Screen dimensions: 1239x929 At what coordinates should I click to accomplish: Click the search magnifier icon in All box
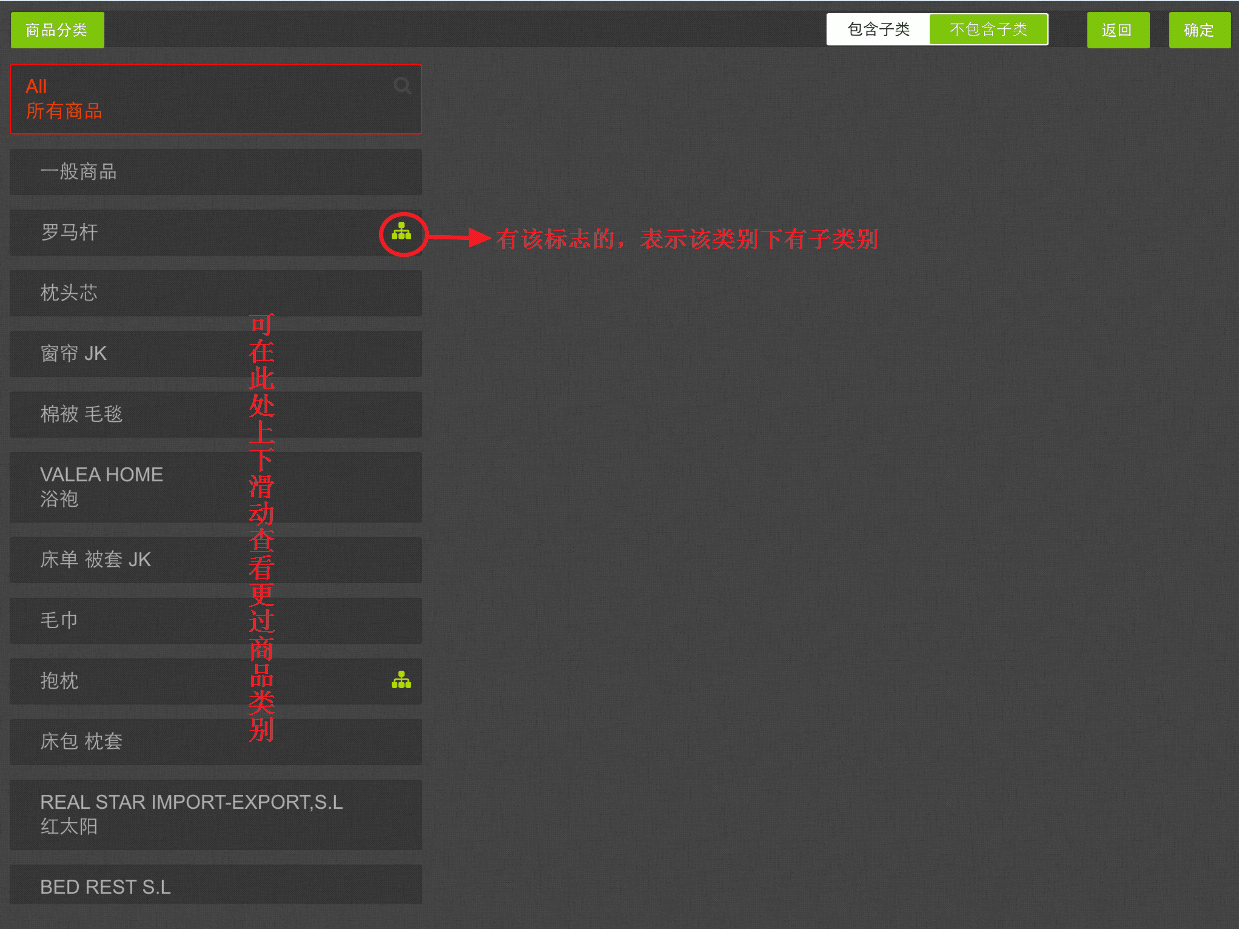coord(402,86)
